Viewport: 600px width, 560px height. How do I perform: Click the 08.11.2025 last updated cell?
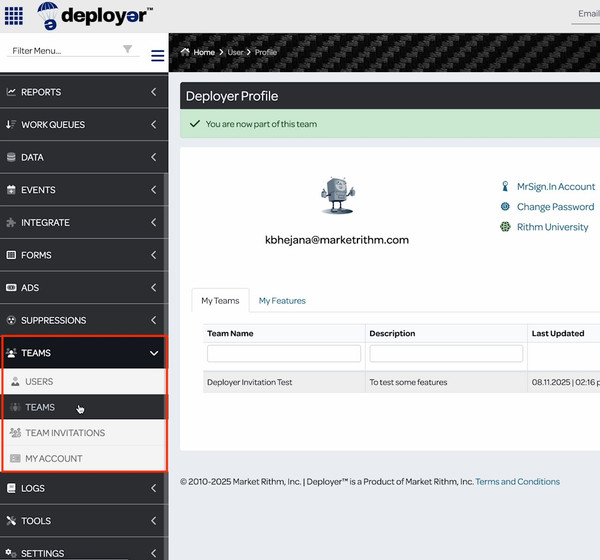point(566,382)
